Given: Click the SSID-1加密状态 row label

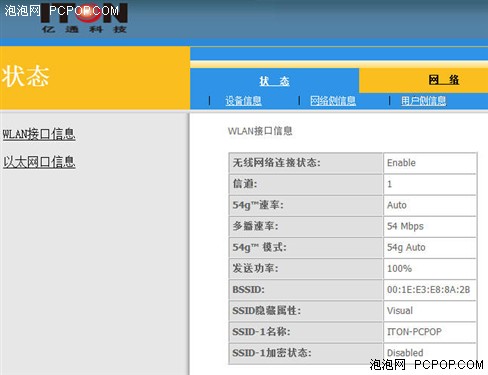Looking at the screenshot, I should (272, 353).
